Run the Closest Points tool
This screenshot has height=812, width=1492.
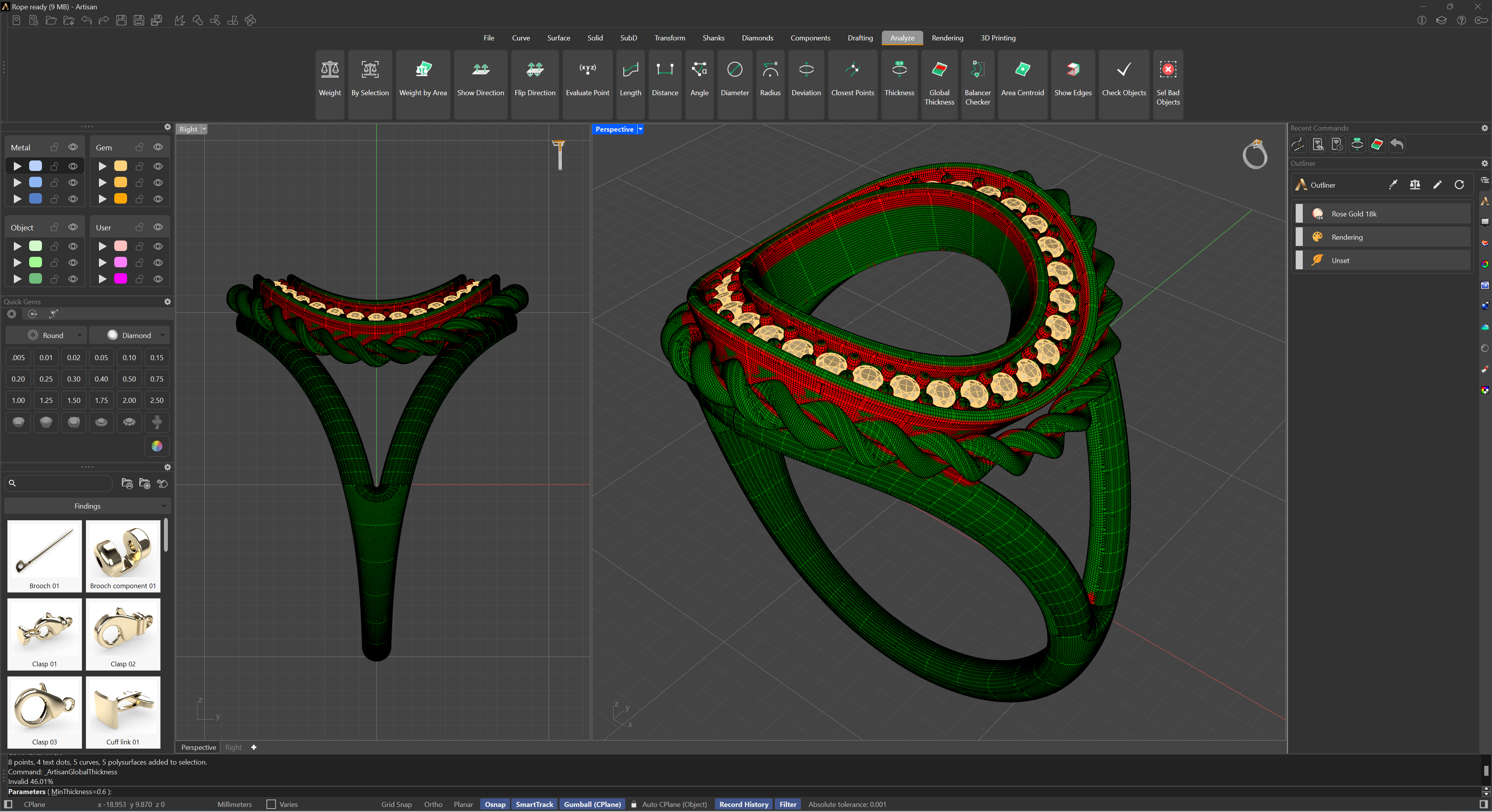[852, 85]
